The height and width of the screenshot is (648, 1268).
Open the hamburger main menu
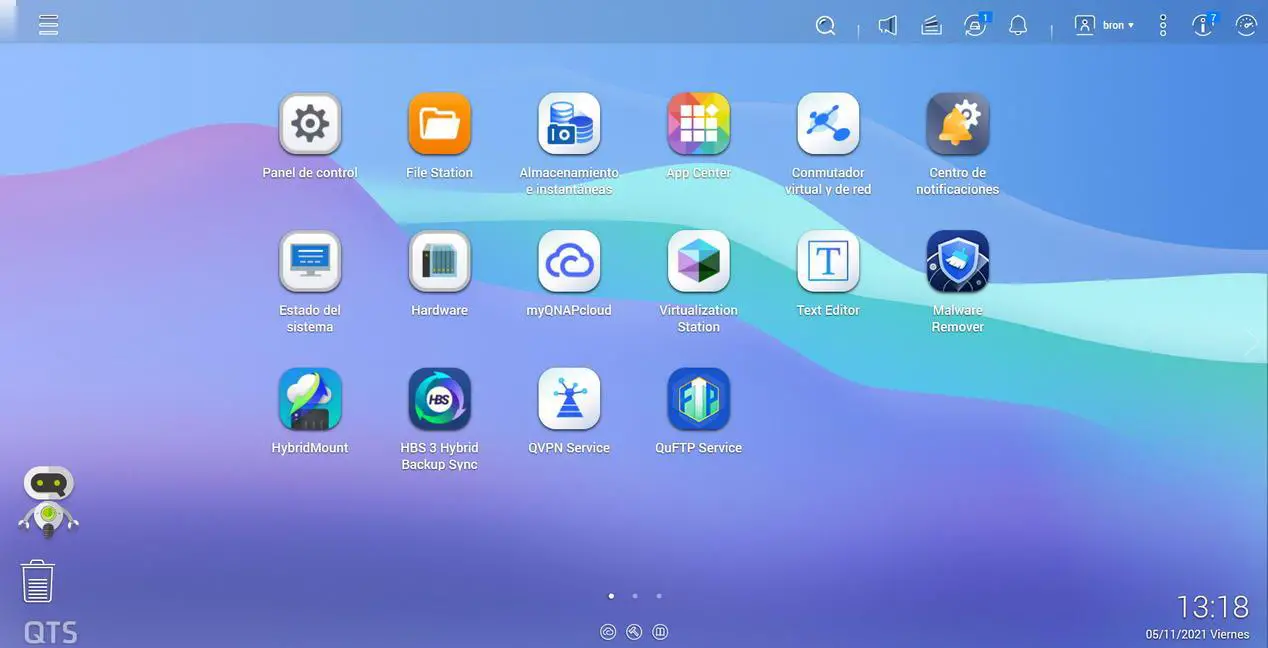point(47,24)
